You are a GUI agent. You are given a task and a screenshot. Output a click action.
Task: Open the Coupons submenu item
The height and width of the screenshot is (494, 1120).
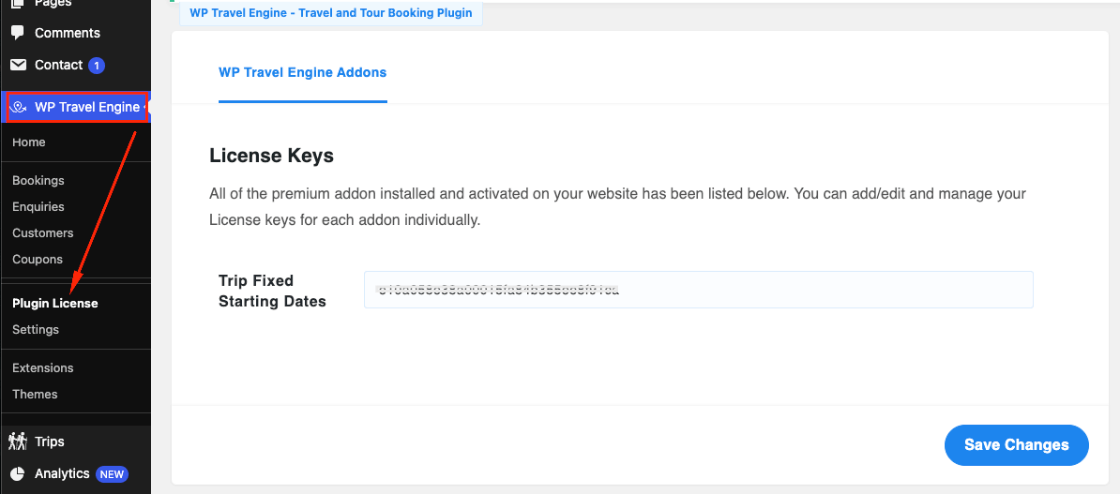click(37, 259)
